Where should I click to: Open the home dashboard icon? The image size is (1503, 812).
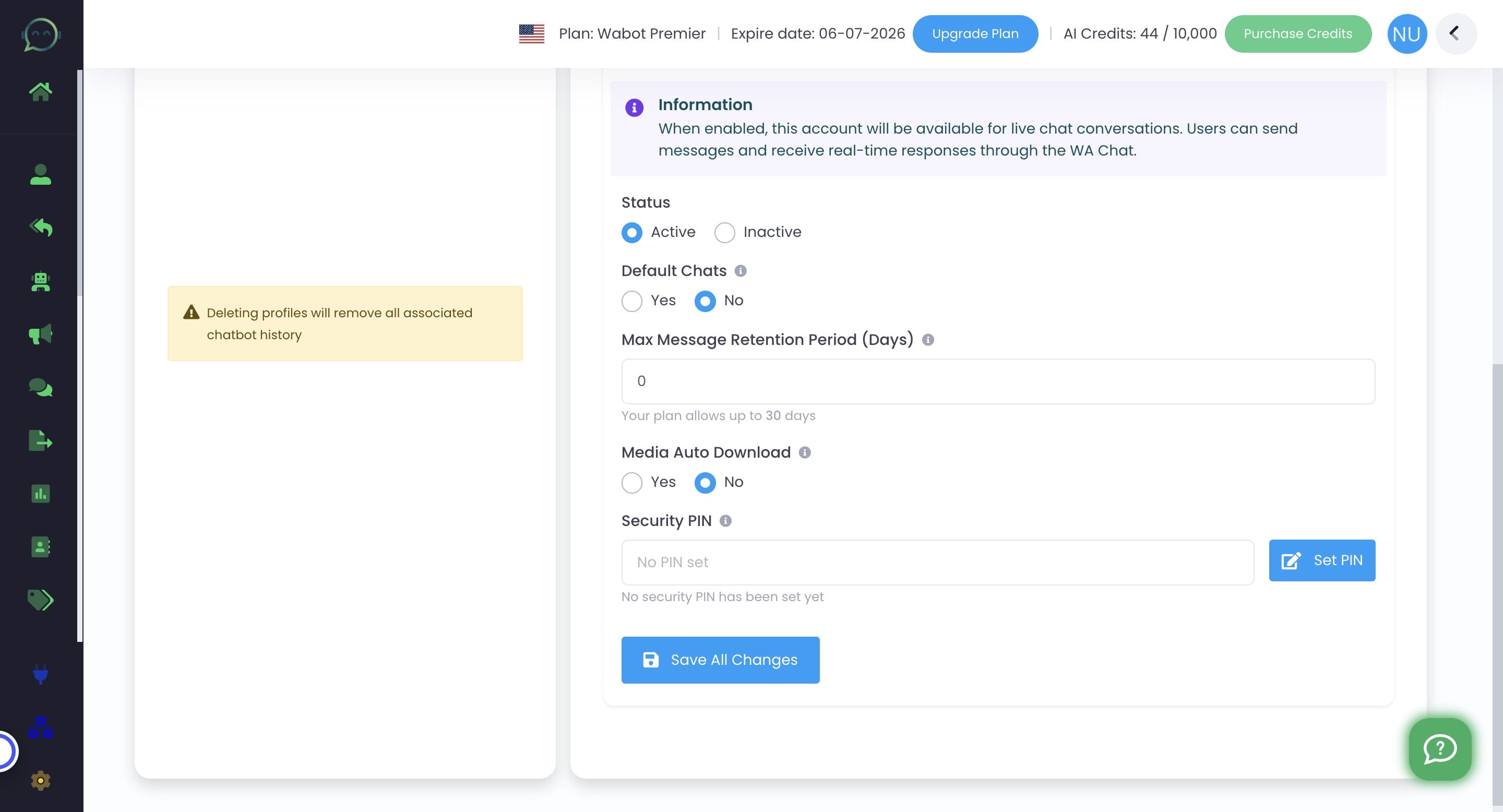click(x=40, y=91)
